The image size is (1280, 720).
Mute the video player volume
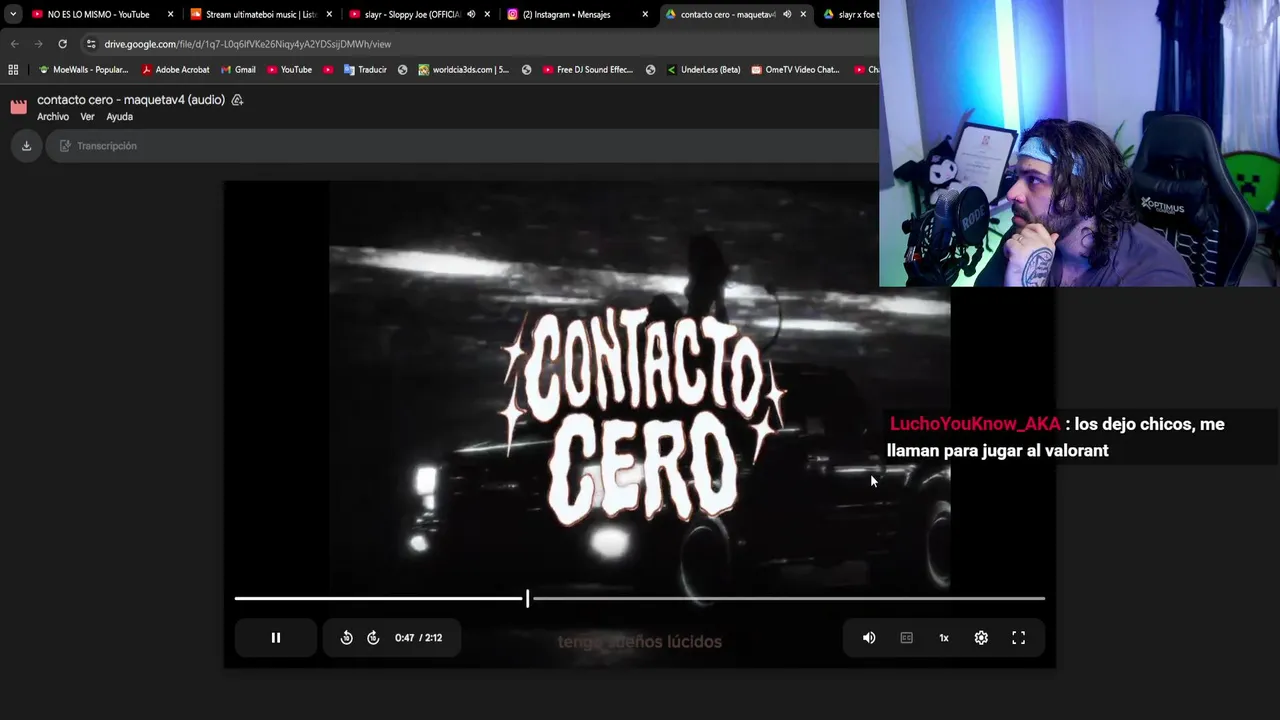tap(869, 638)
